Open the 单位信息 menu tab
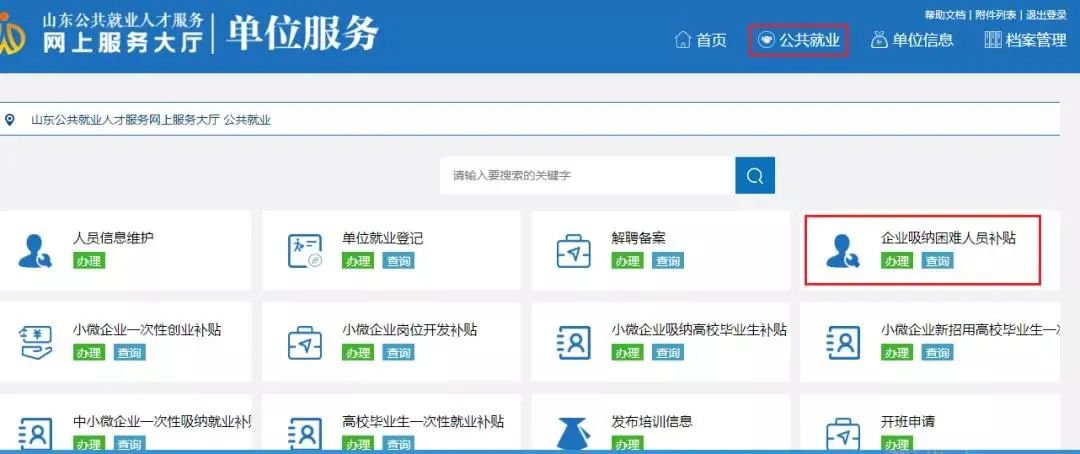Screen dimensions: 1080x454 coord(912,40)
